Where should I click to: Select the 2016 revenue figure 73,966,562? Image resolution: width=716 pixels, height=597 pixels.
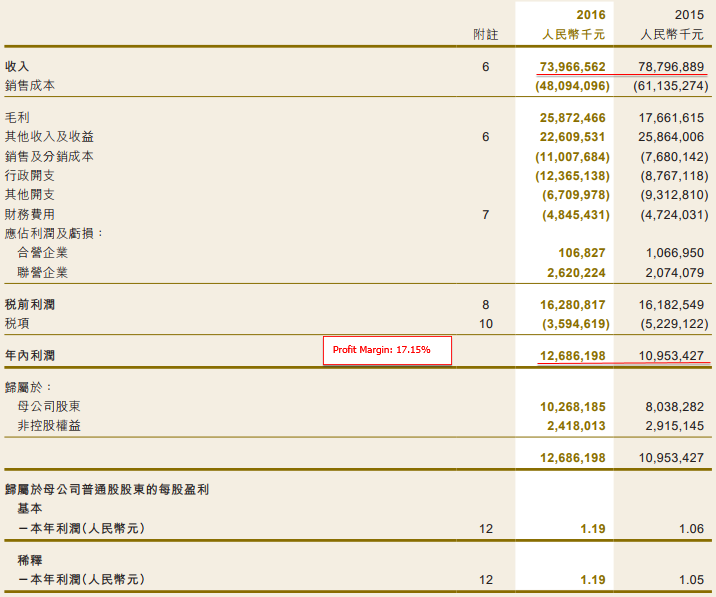572,66
